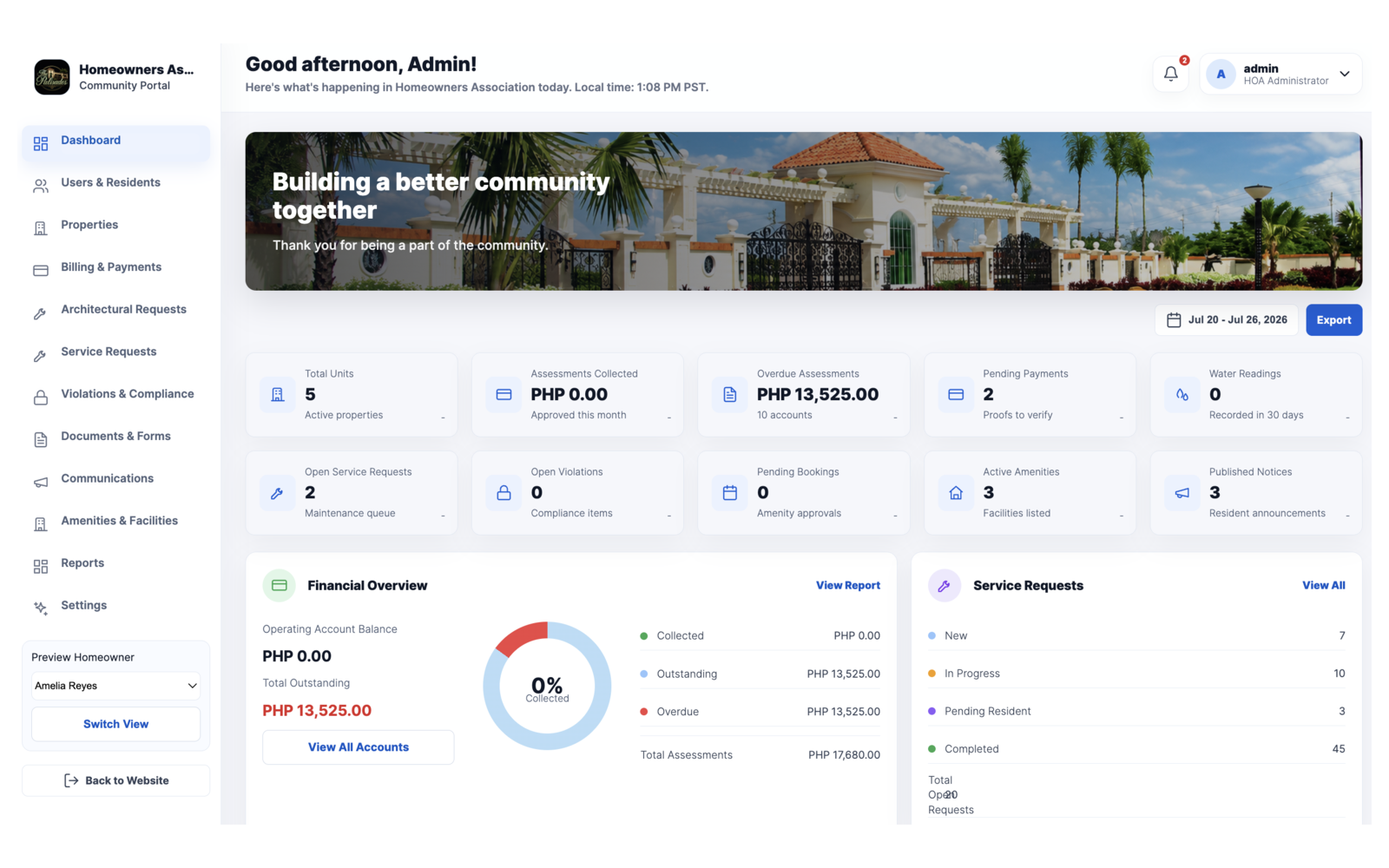1389x868 pixels.
Task: Open Amenities & Facilities page
Action: (x=115, y=522)
